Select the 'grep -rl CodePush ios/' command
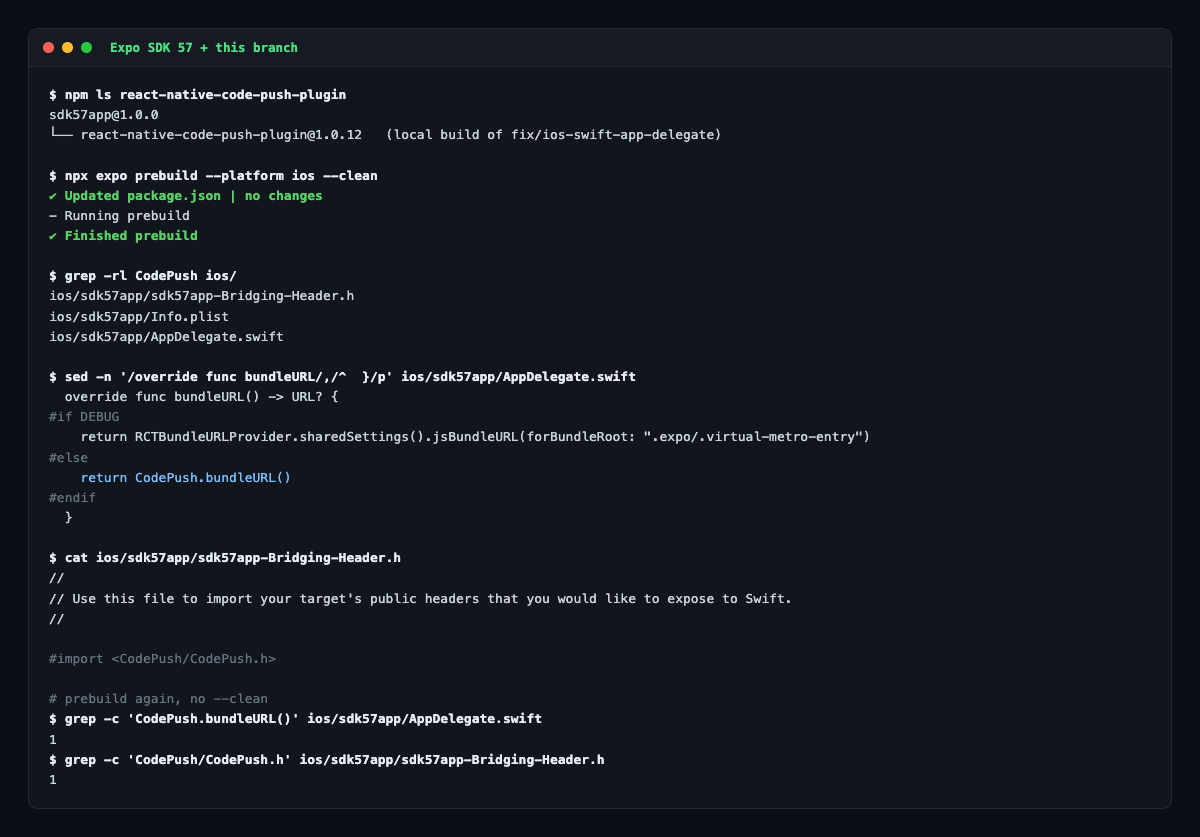1200x837 pixels. tap(143, 276)
